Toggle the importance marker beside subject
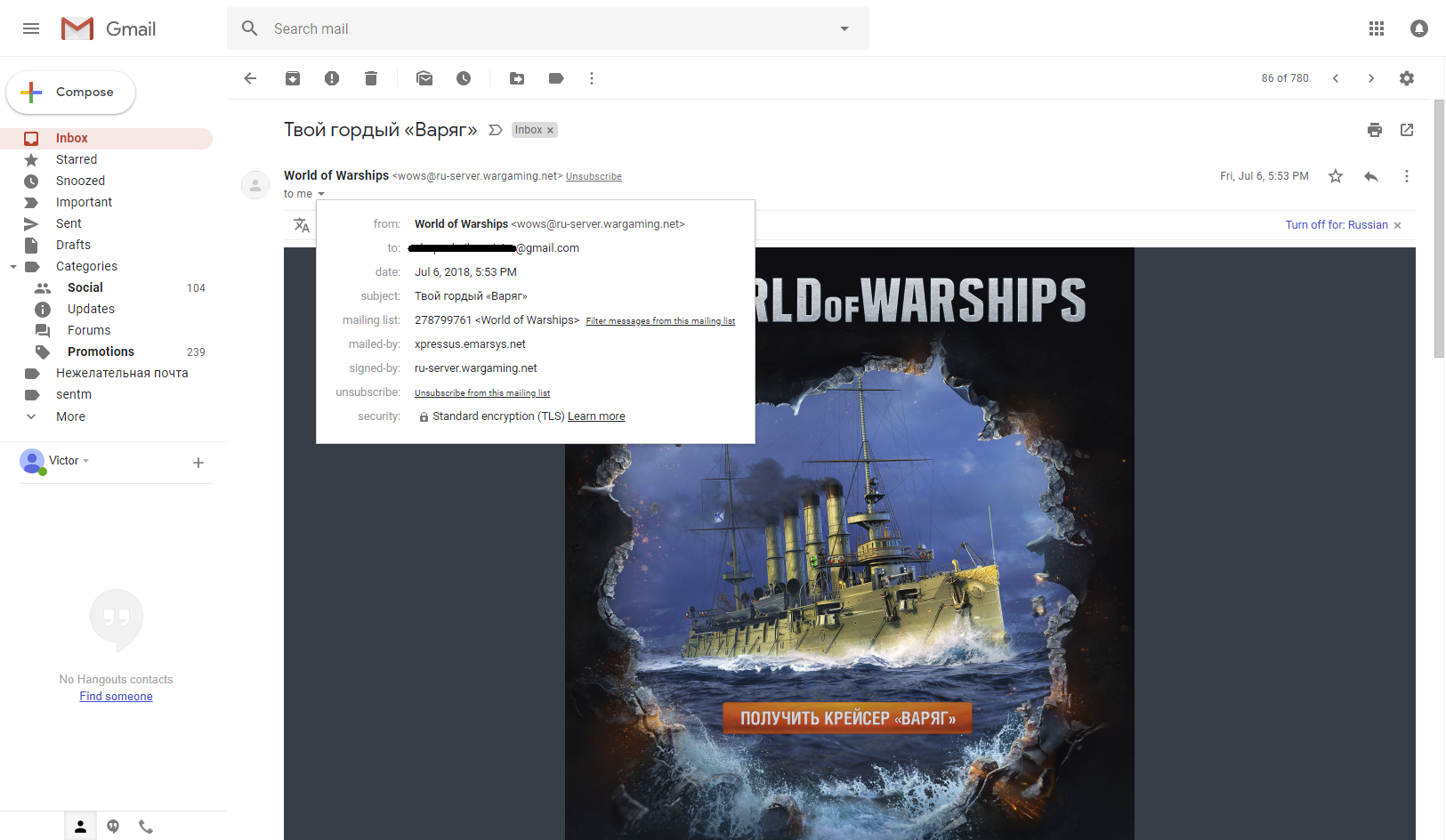The height and width of the screenshot is (840, 1446). point(496,130)
